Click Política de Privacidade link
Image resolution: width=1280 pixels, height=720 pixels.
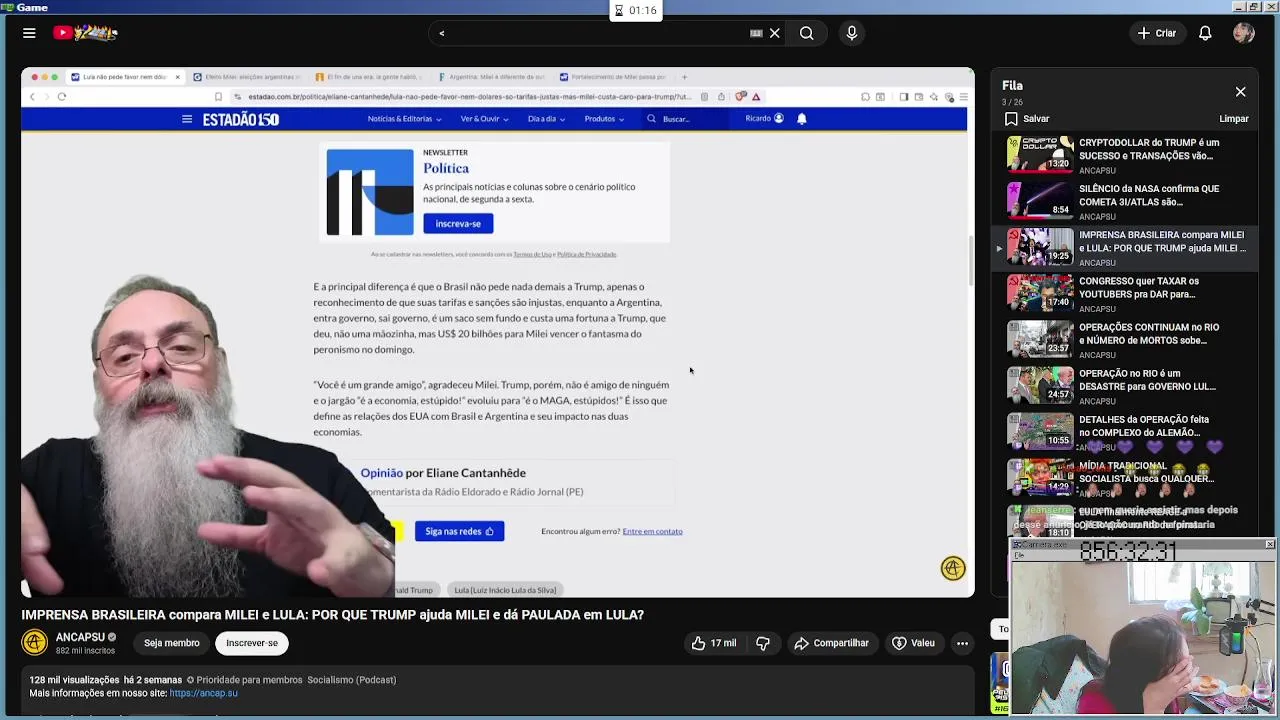point(586,254)
